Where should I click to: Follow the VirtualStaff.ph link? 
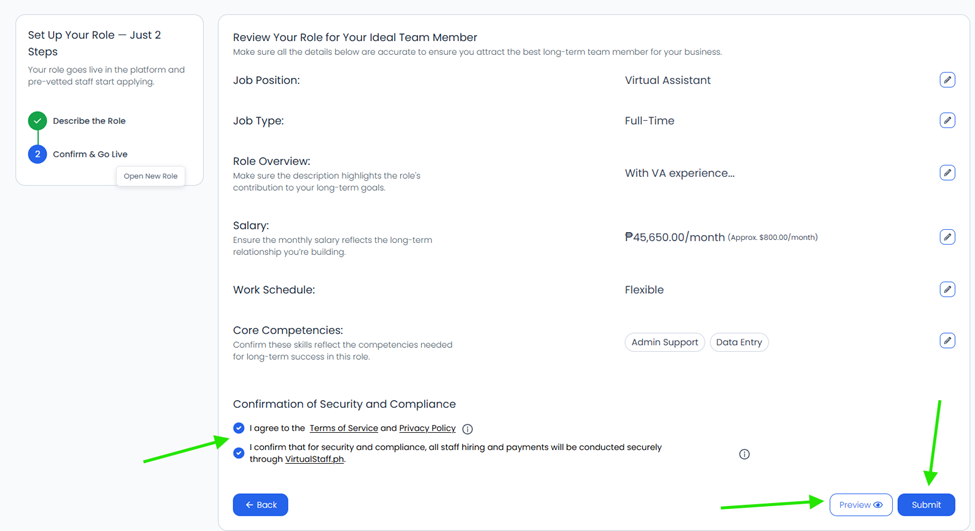click(315, 459)
